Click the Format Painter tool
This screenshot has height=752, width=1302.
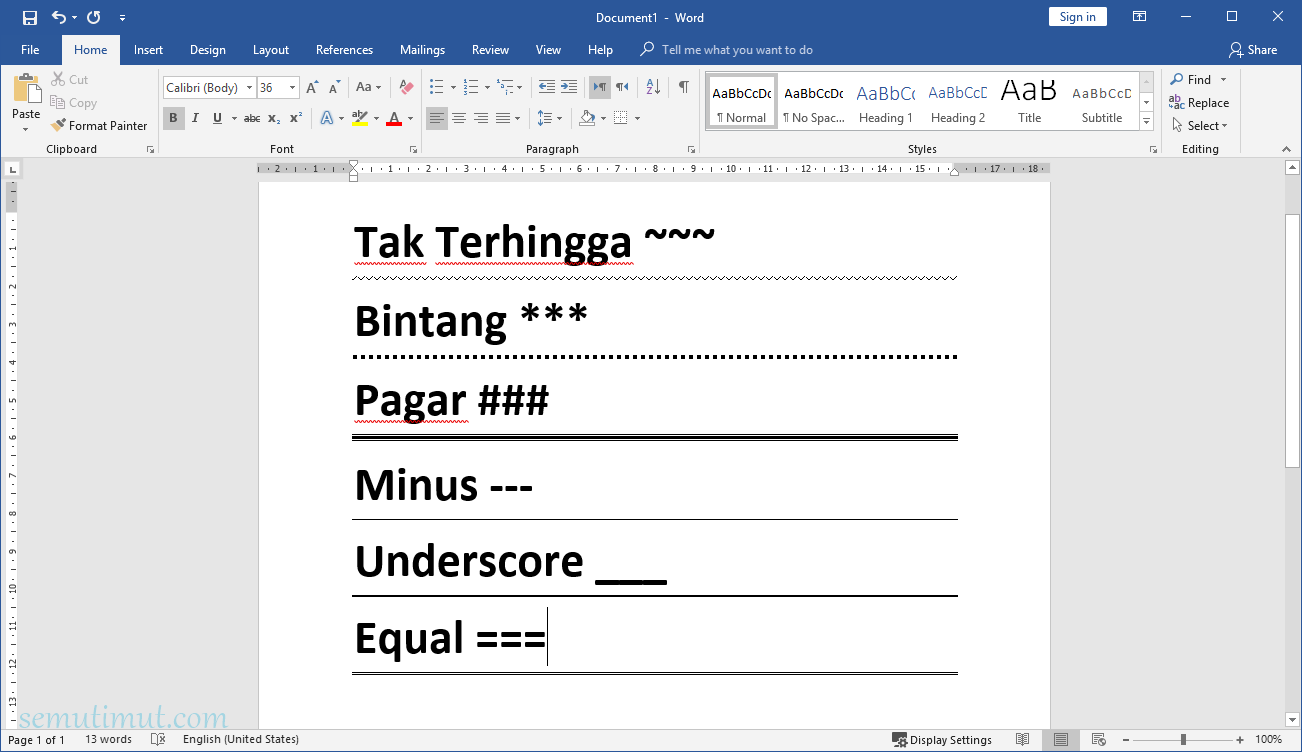tap(99, 126)
